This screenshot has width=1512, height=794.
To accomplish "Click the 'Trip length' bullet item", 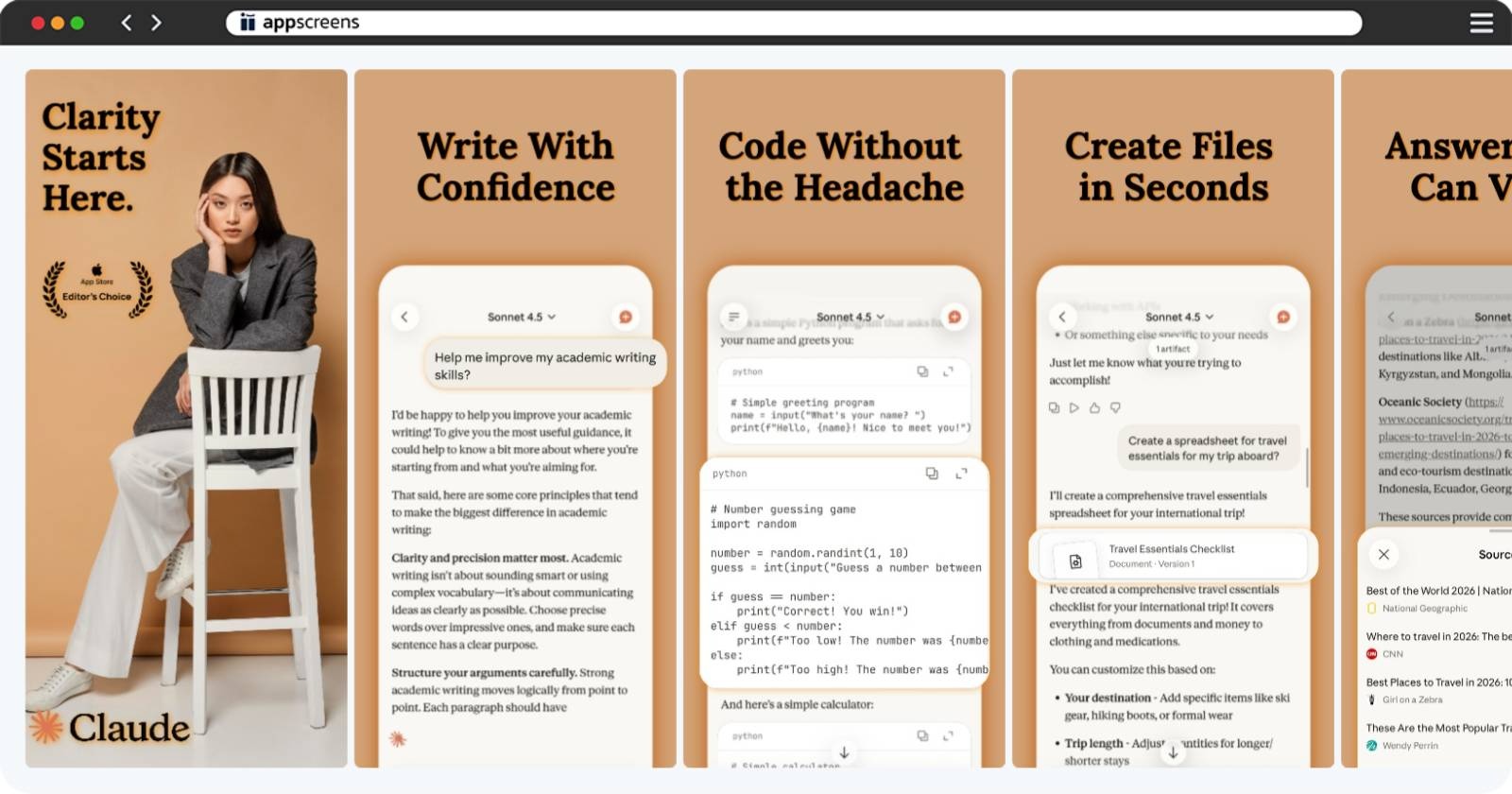I will pos(1164,751).
